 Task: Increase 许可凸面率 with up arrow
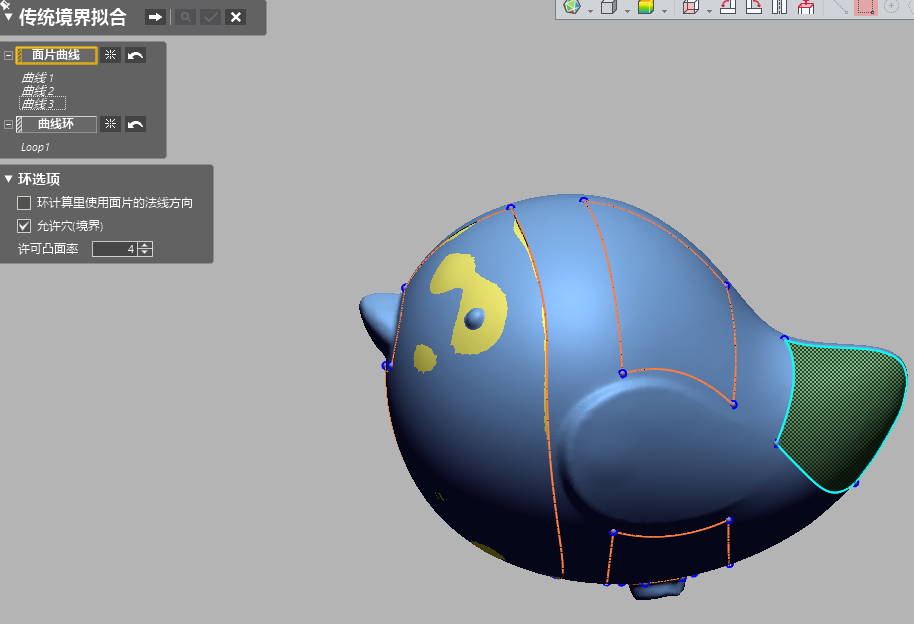click(145, 246)
